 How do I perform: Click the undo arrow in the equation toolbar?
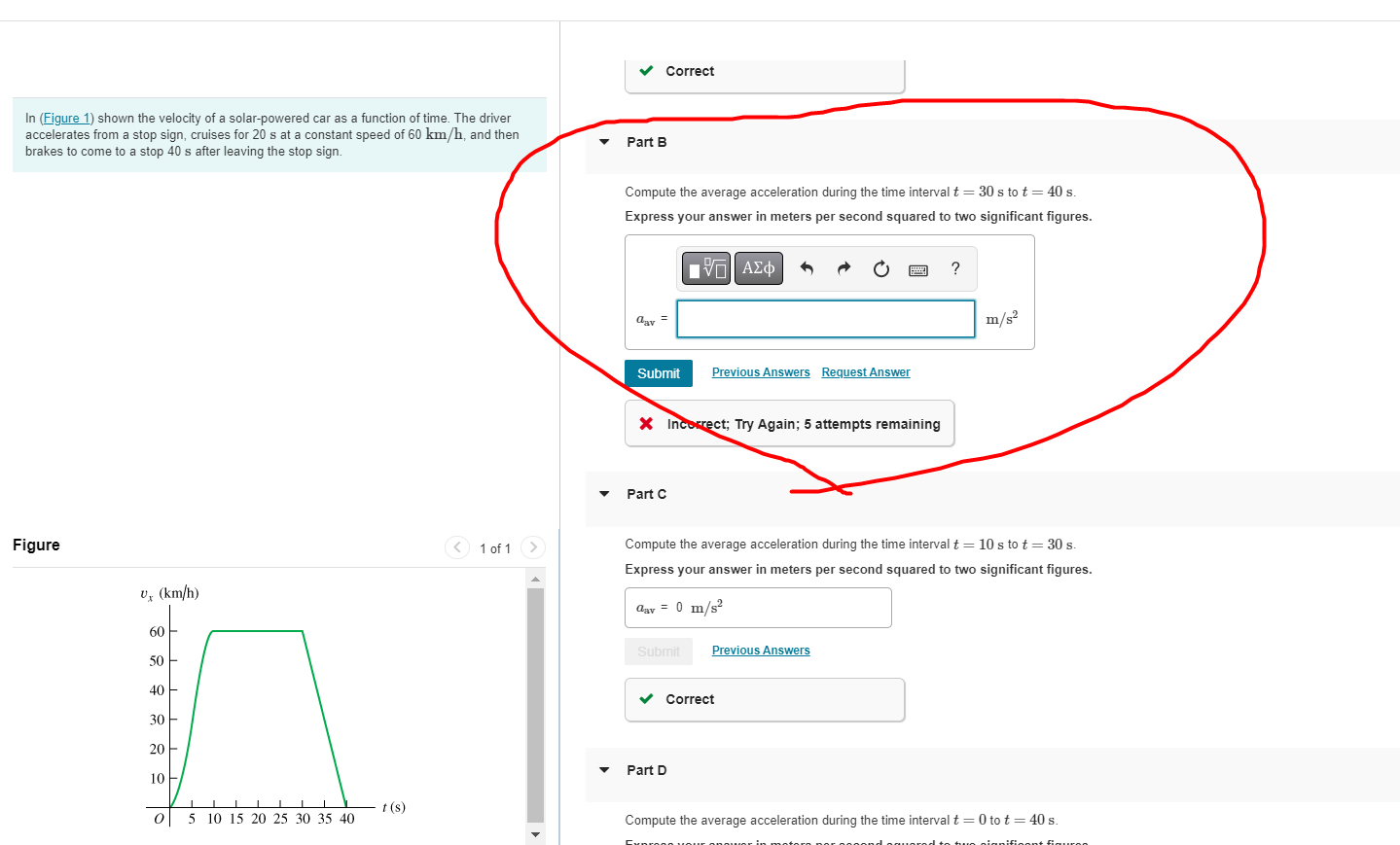(x=807, y=268)
